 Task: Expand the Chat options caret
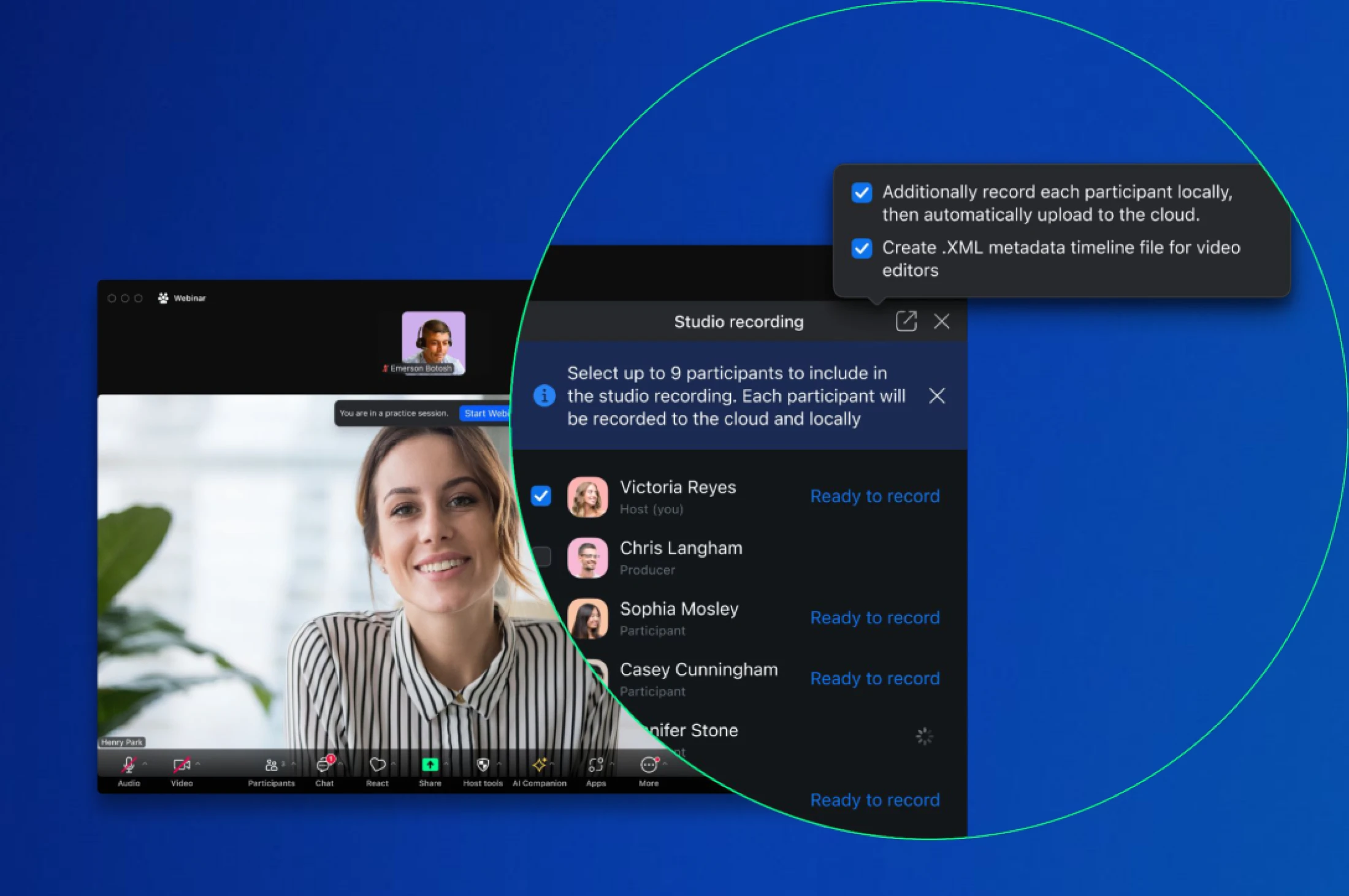click(x=340, y=764)
